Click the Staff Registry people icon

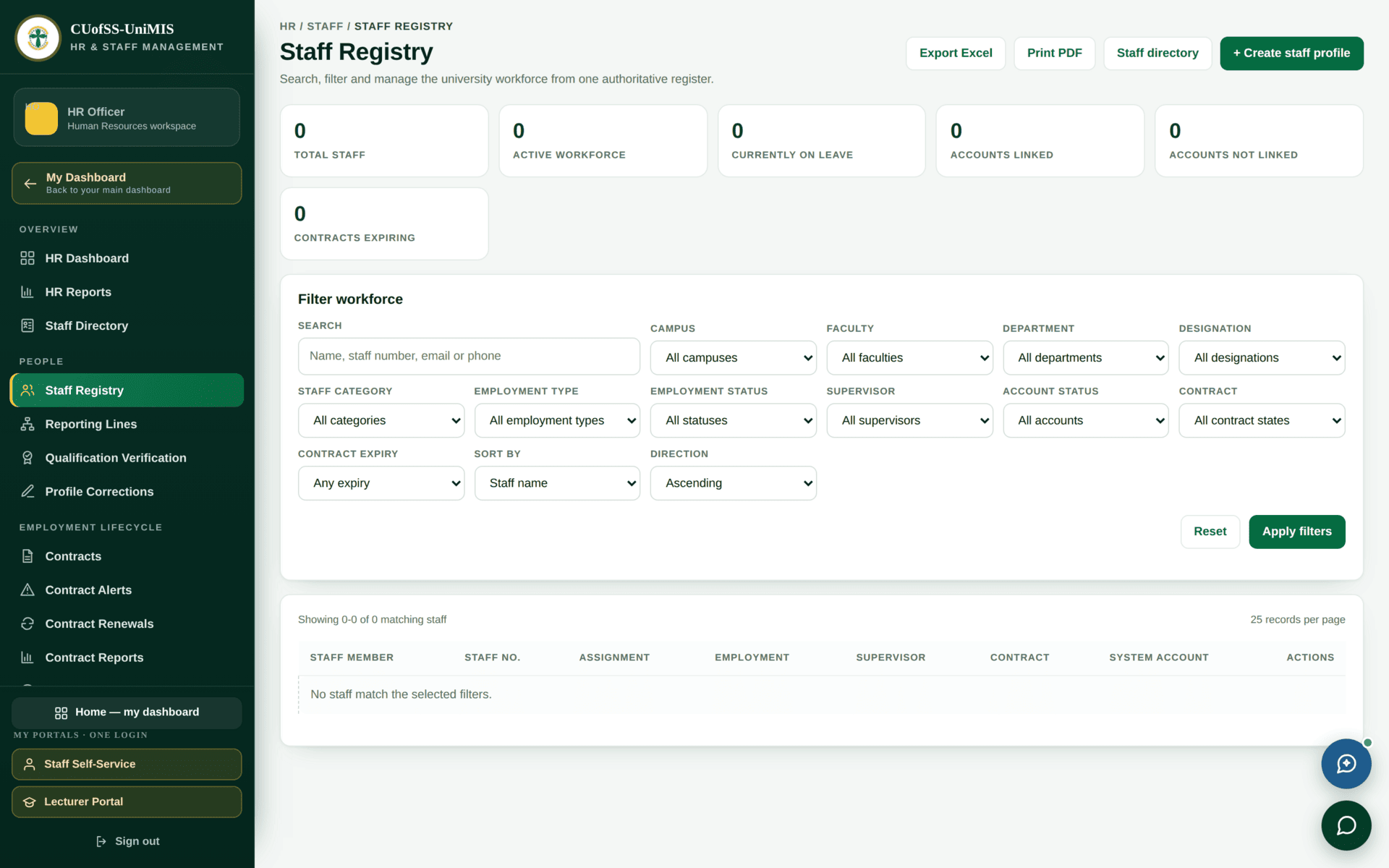[27, 391]
